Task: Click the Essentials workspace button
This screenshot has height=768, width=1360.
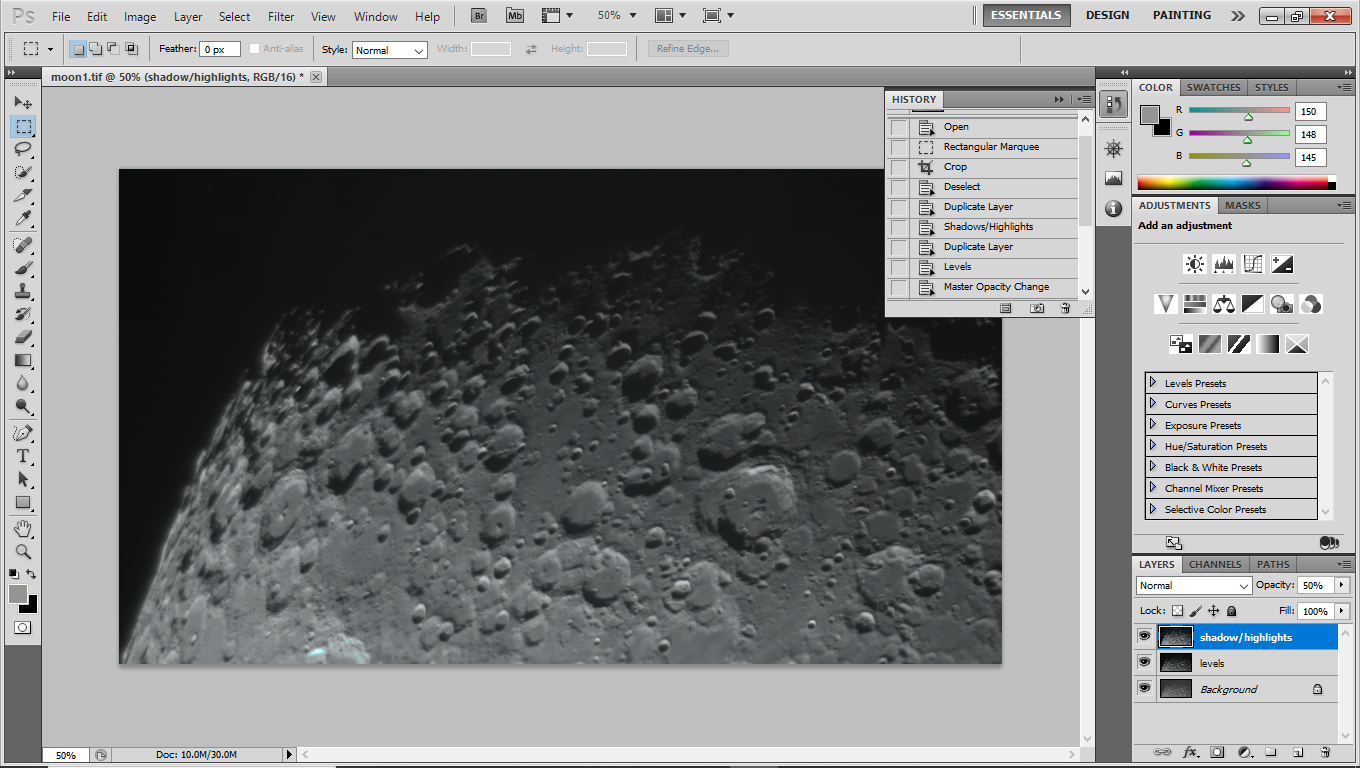Action: pos(1026,15)
